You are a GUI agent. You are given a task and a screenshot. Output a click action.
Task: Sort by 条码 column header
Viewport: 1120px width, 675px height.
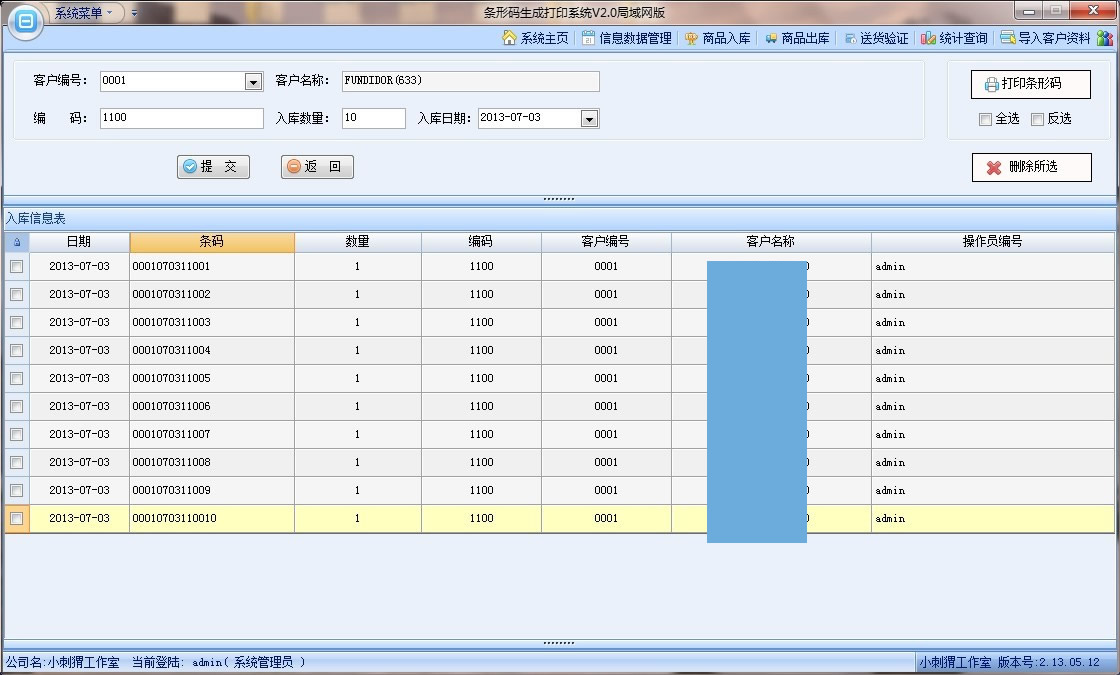(x=212, y=242)
